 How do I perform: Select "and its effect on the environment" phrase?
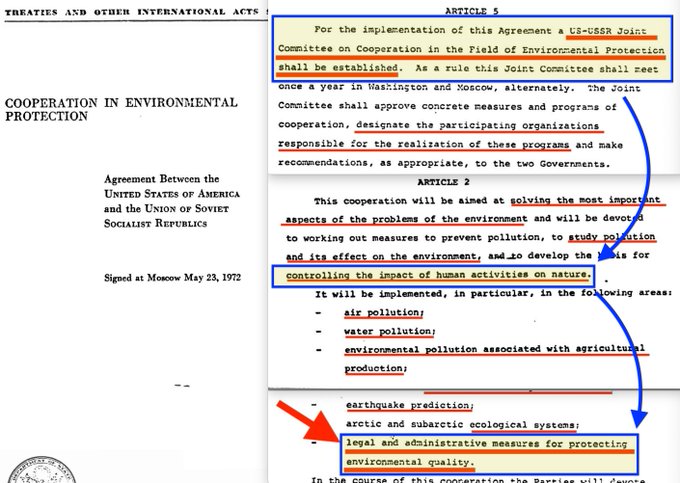[x=382, y=256]
